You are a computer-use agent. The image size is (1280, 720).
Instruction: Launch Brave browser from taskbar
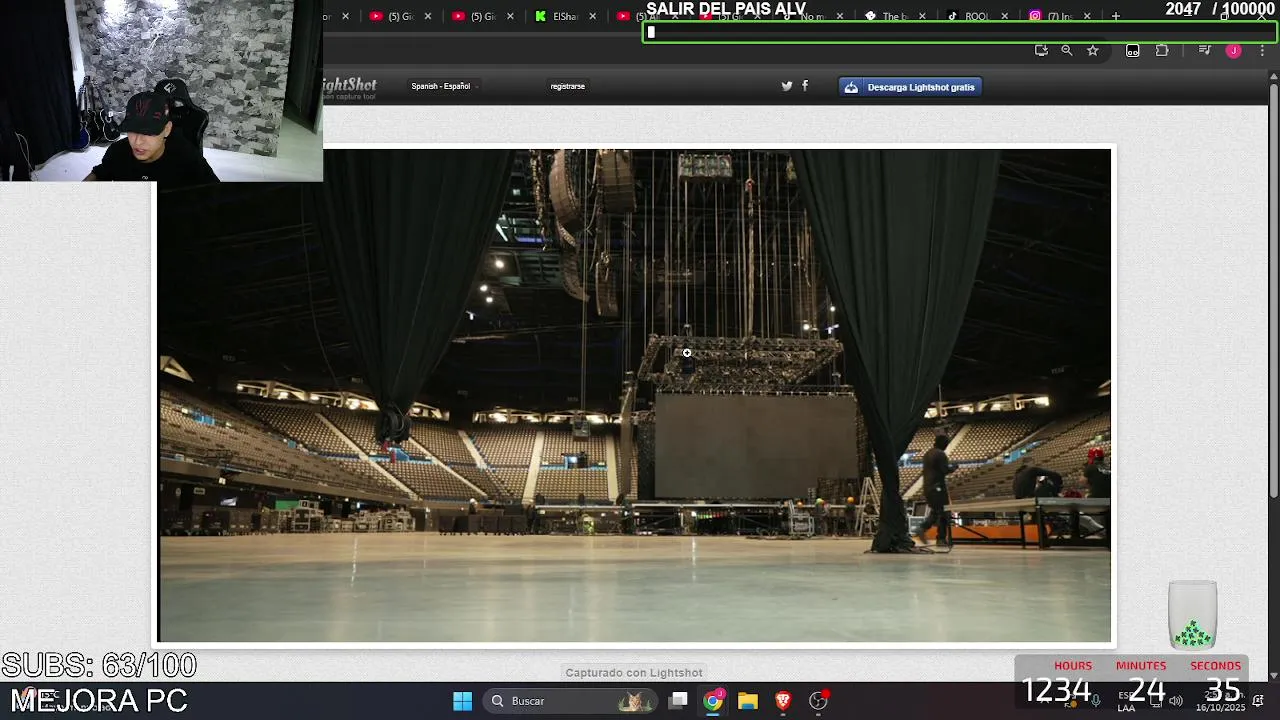[783, 701]
